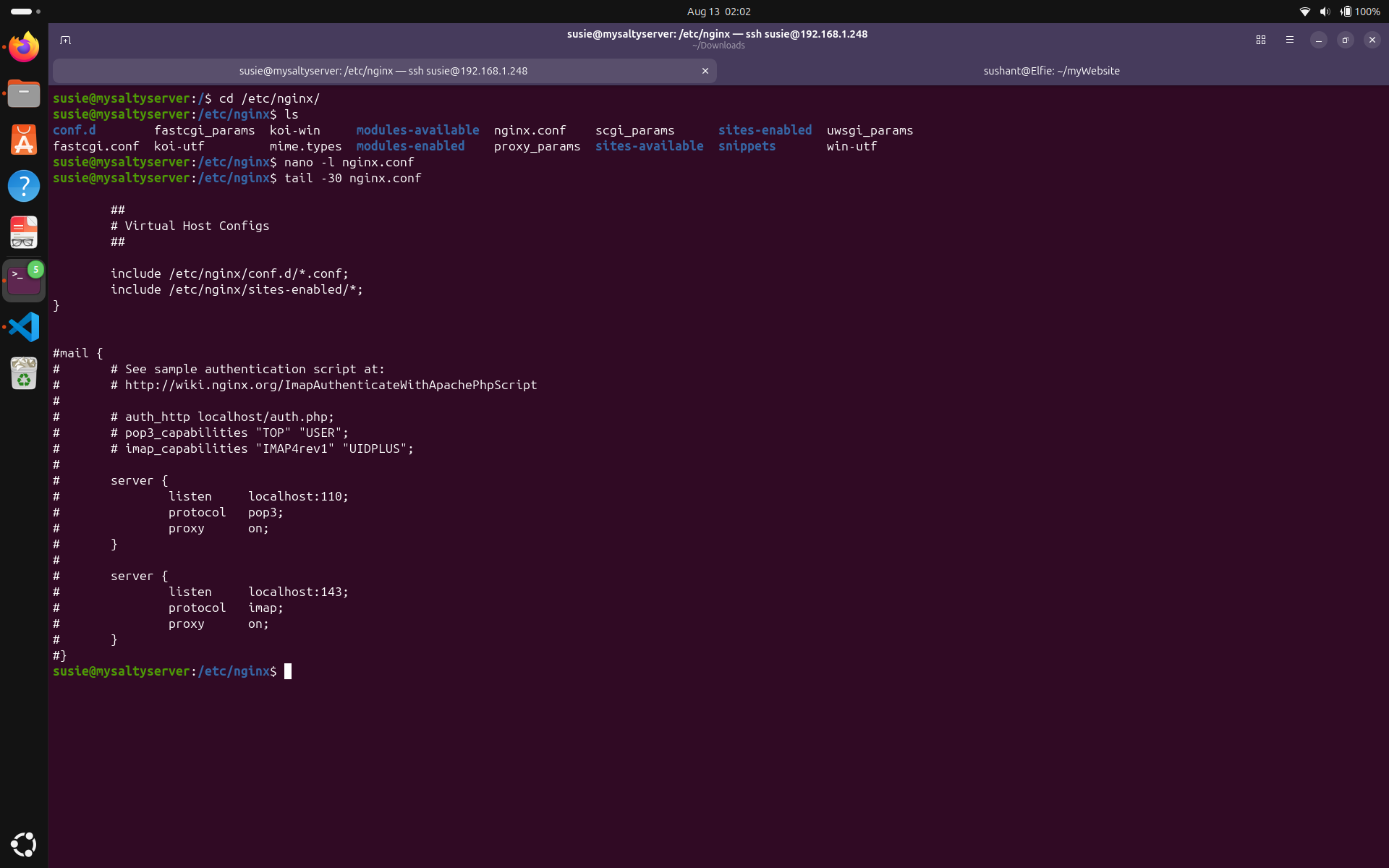This screenshot has height=868, width=1389.
Task: Show applications with Ubuntu logo button
Action: [x=24, y=844]
